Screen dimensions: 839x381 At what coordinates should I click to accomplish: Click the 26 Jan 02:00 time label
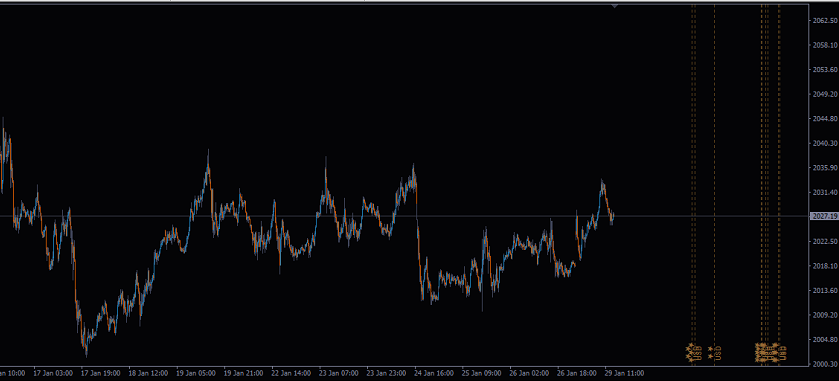pyautogui.click(x=529, y=372)
